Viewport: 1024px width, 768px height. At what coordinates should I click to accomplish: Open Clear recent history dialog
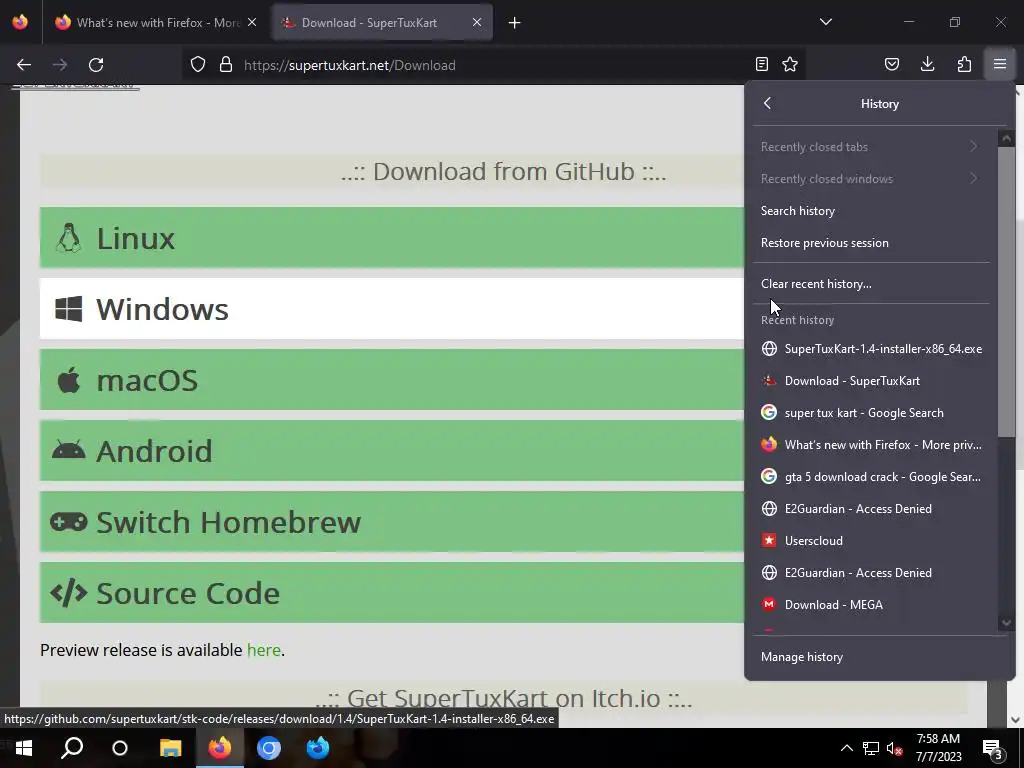click(871, 284)
